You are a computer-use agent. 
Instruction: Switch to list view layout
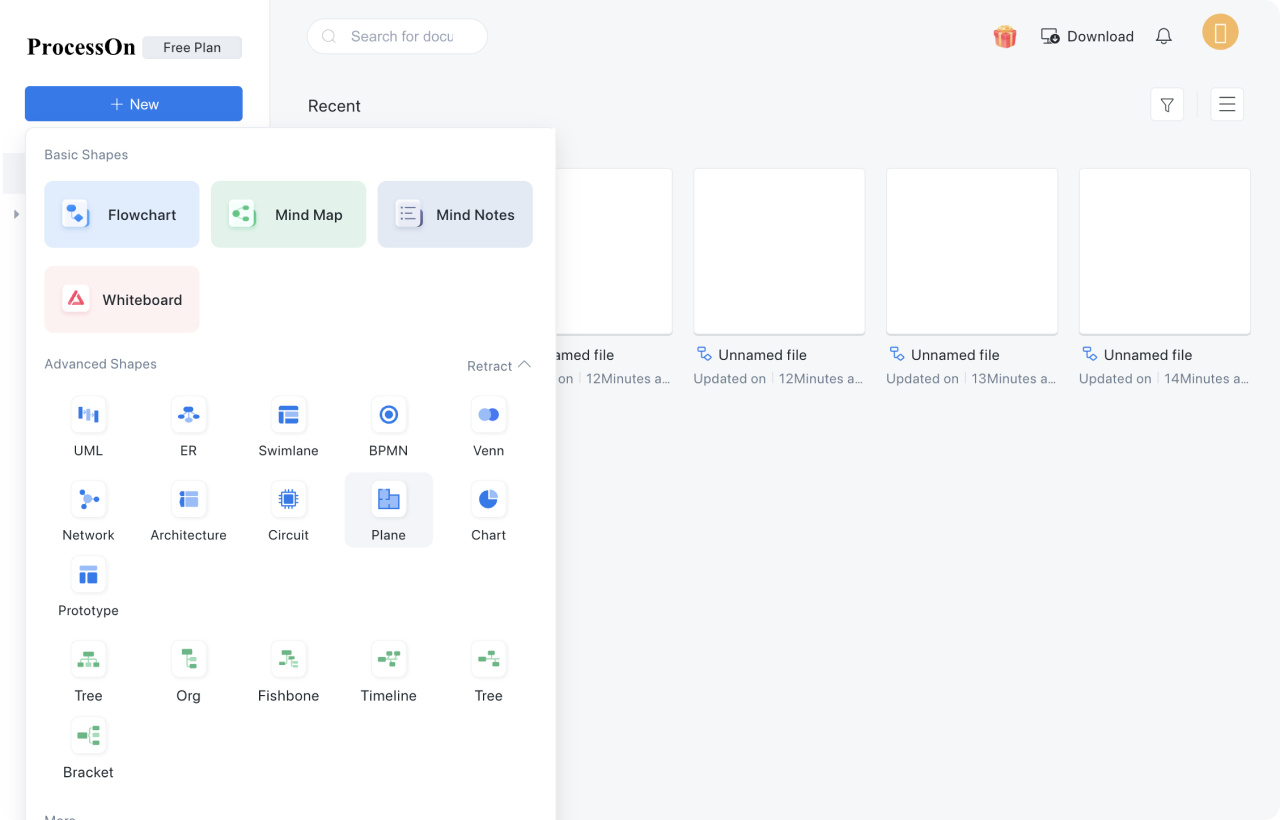[1227, 105]
